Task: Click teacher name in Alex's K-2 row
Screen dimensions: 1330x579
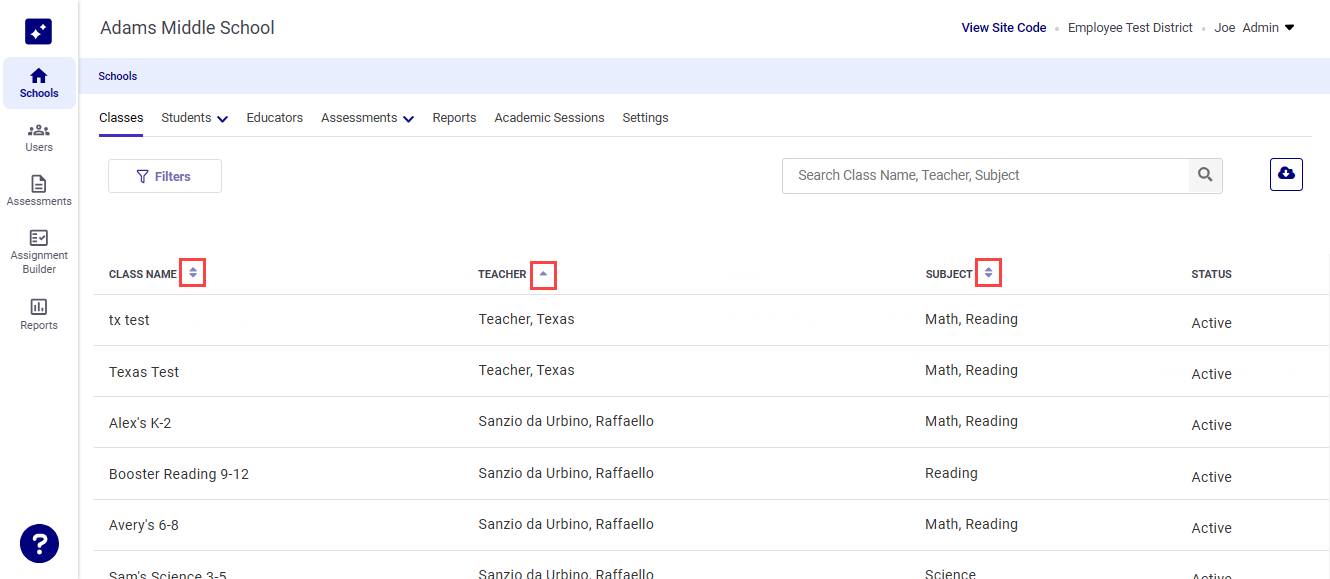Action: point(566,421)
